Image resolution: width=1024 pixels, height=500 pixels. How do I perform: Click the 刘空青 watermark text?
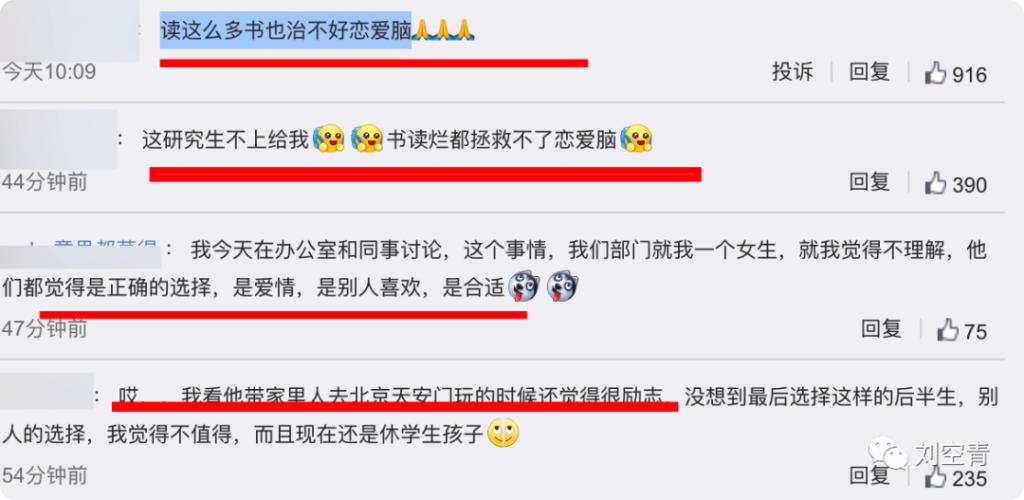click(952, 454)
